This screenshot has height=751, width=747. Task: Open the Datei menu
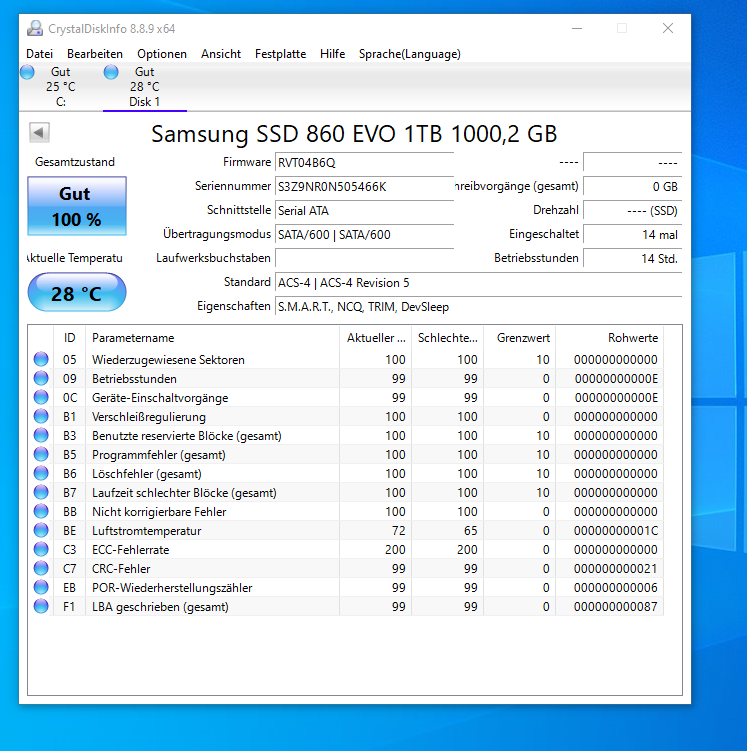tap(39, 54)
